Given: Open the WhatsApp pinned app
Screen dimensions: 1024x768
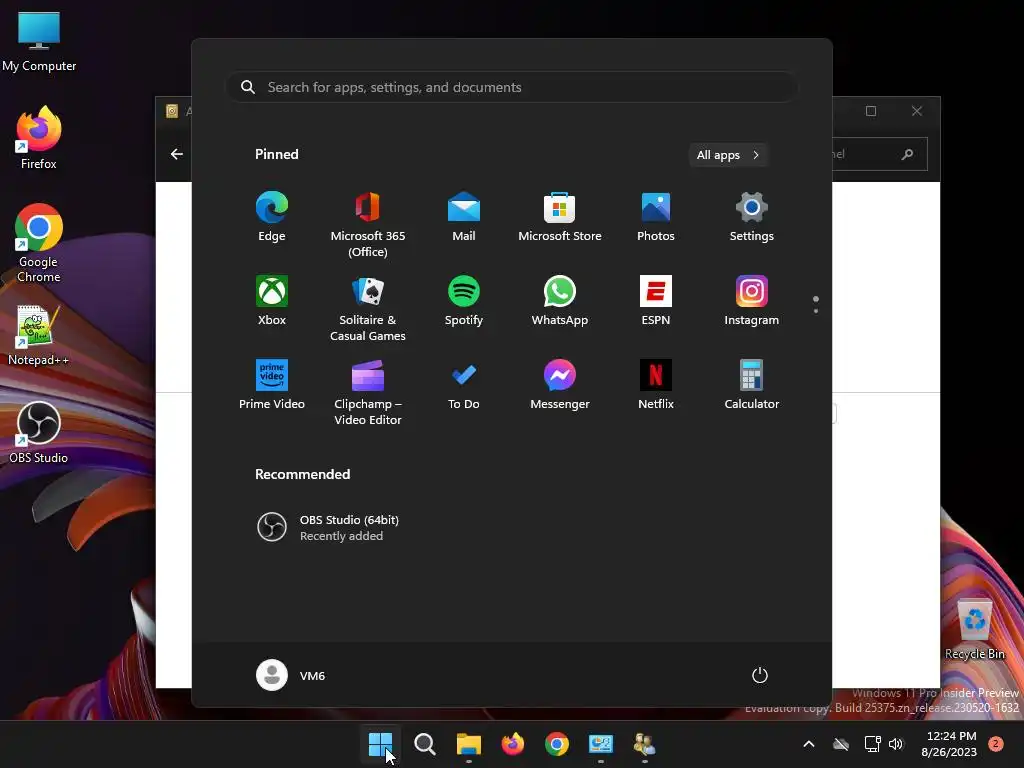Looking at the screenshot, I should 560,301.
